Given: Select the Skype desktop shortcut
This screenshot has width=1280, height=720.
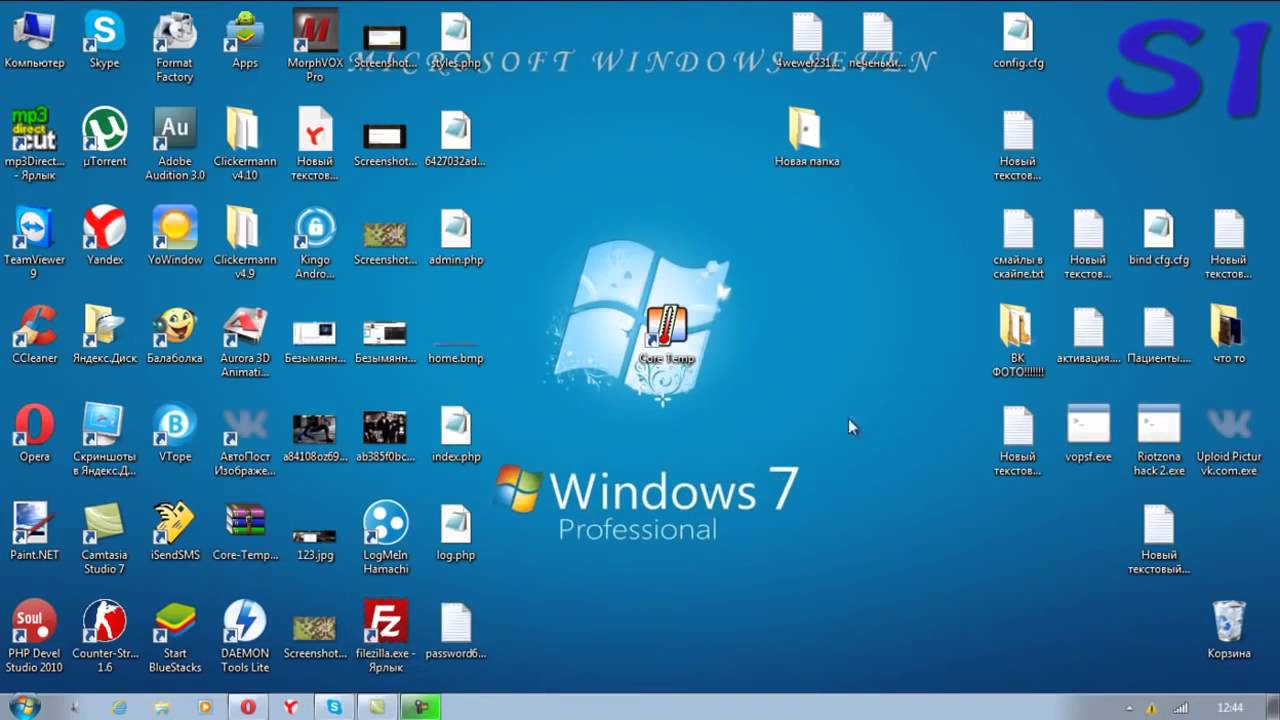Looking at the screenshot, I should pyautogui.click(x=105, y=40).
